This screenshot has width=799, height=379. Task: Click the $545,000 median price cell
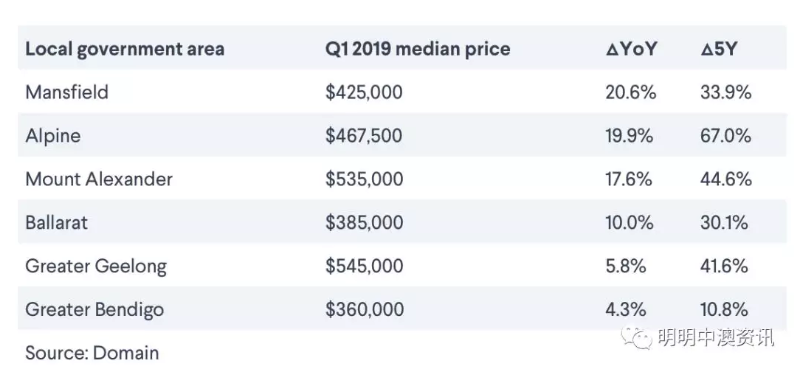click(364, 266)
